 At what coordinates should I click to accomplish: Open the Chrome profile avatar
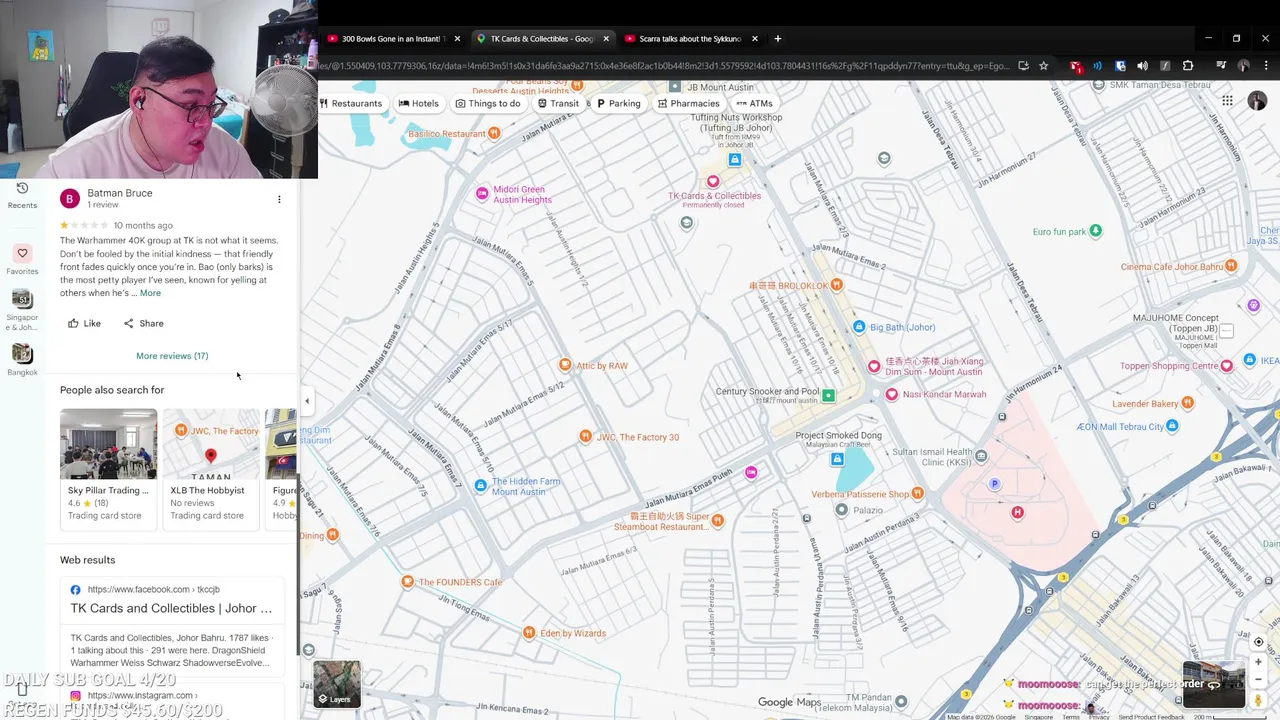[x=1243, y=66]
